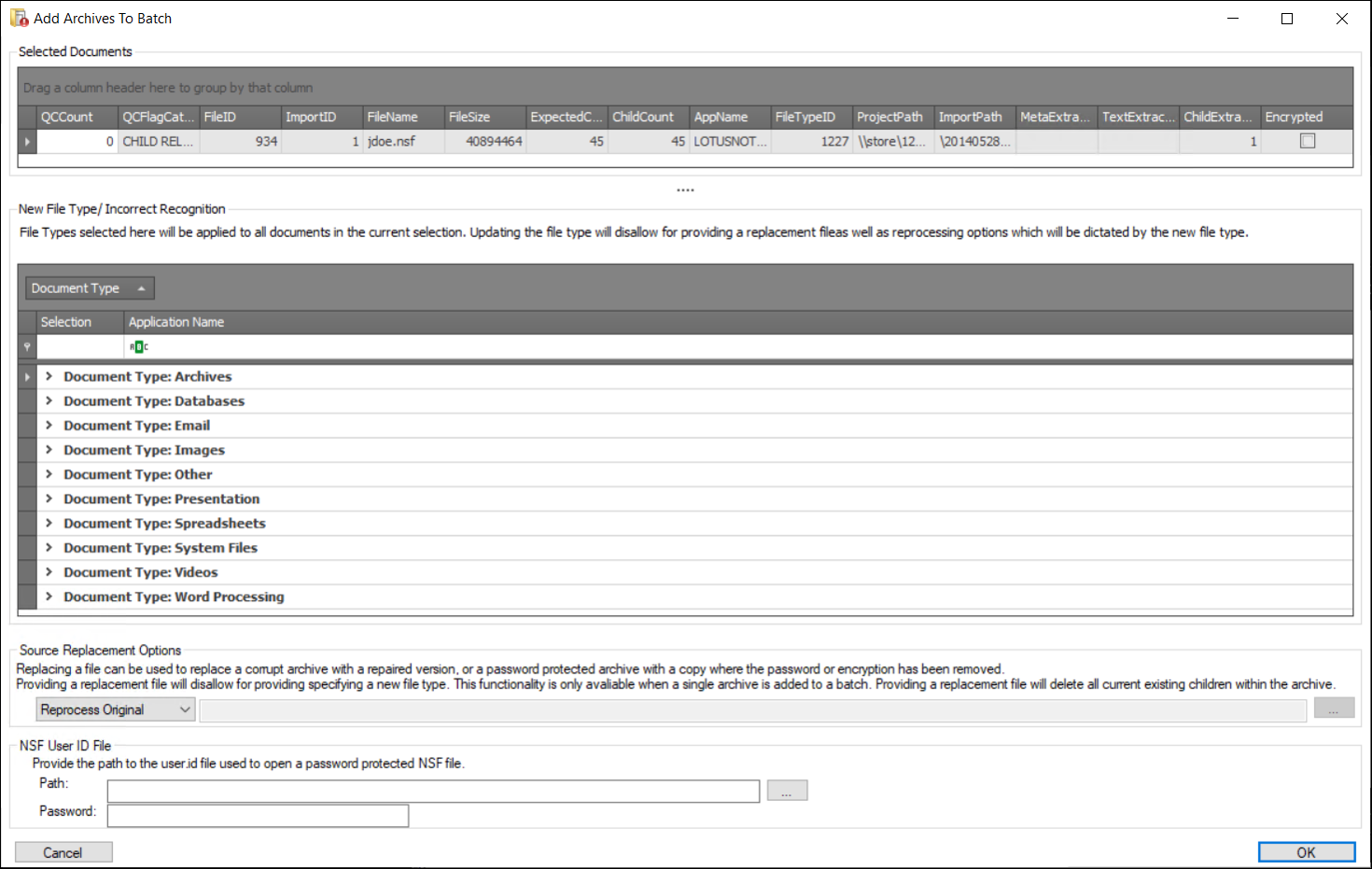Screen dimensions: 1372x869
Task: Click the Selection column header
Action: pyautogui.click(x=80, y=322)
